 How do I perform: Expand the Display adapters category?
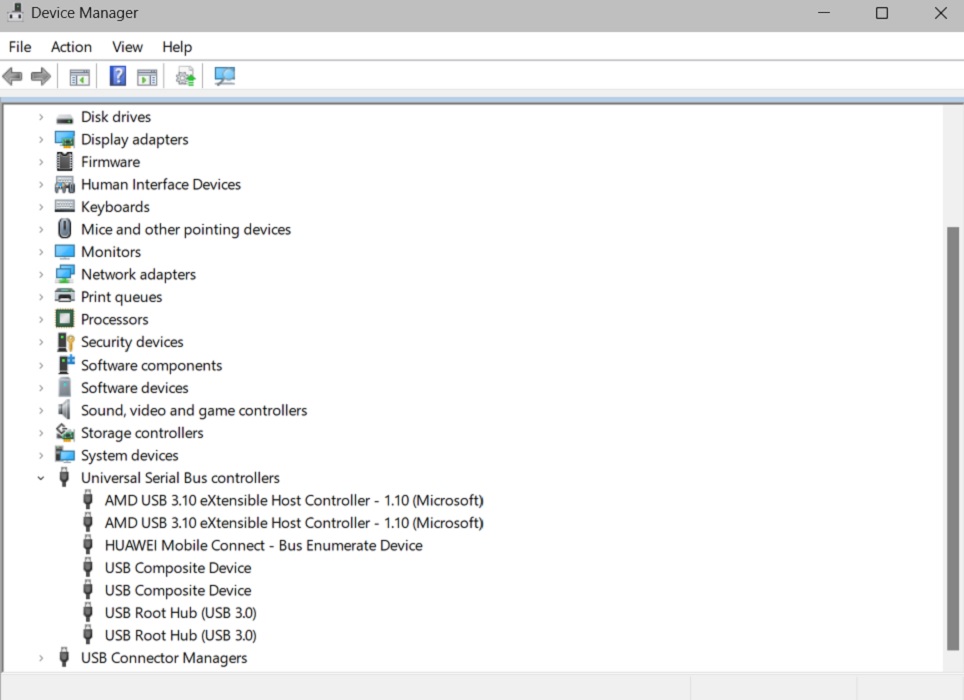(x=40, y=139)
